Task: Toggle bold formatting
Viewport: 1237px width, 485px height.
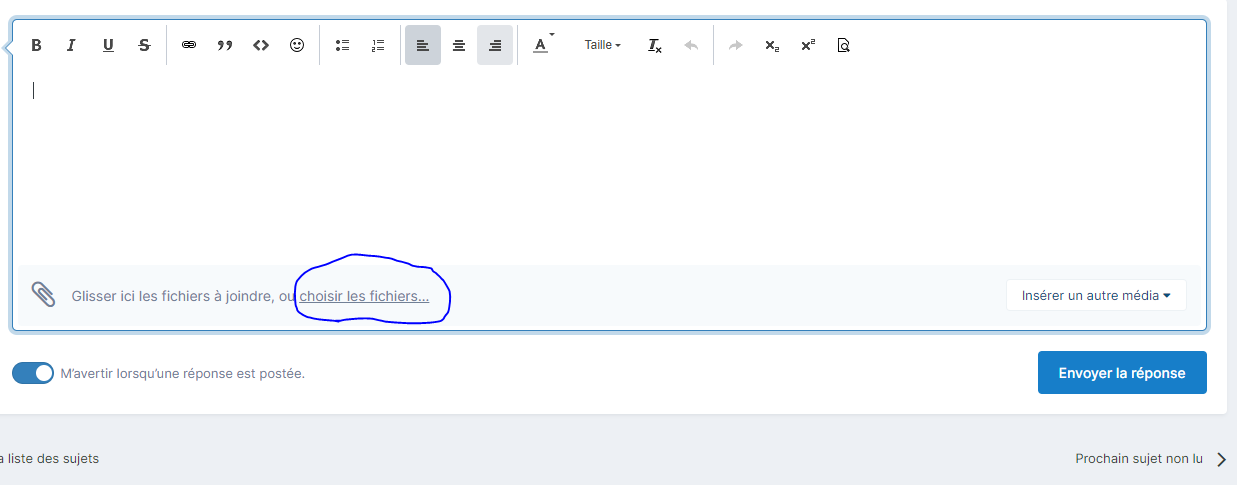Action: (x=36, y=45)
